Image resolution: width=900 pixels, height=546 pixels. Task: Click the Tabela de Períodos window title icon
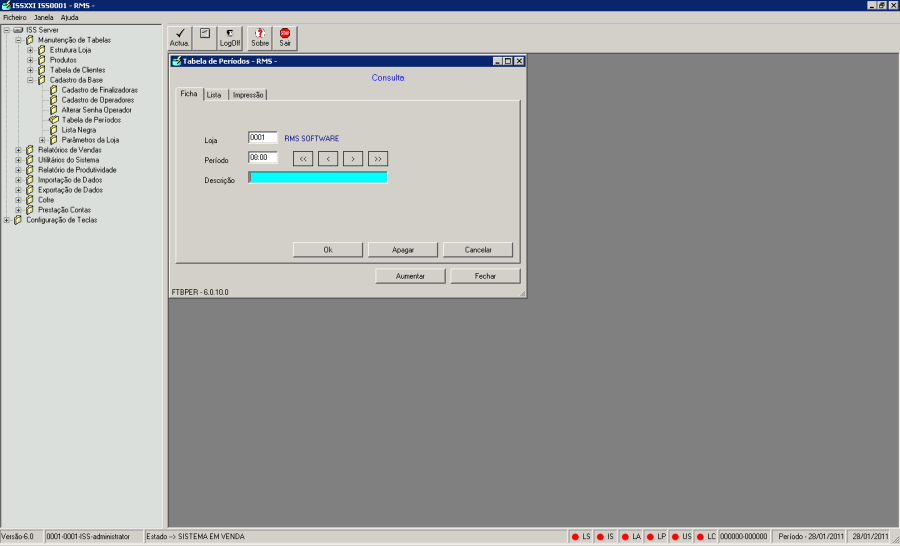coord(177,61)
